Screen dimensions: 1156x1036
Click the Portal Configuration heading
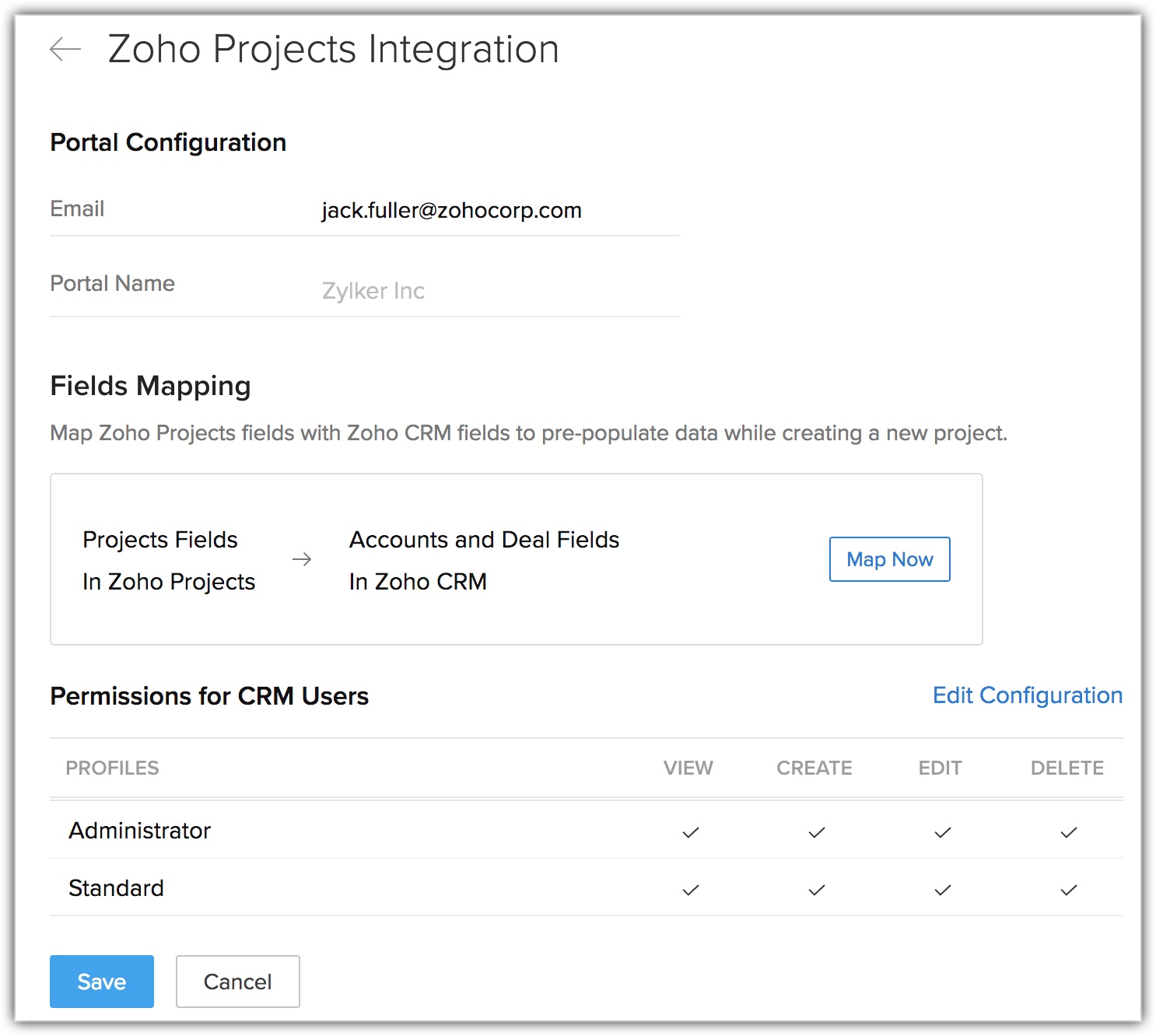click(168, 142)
